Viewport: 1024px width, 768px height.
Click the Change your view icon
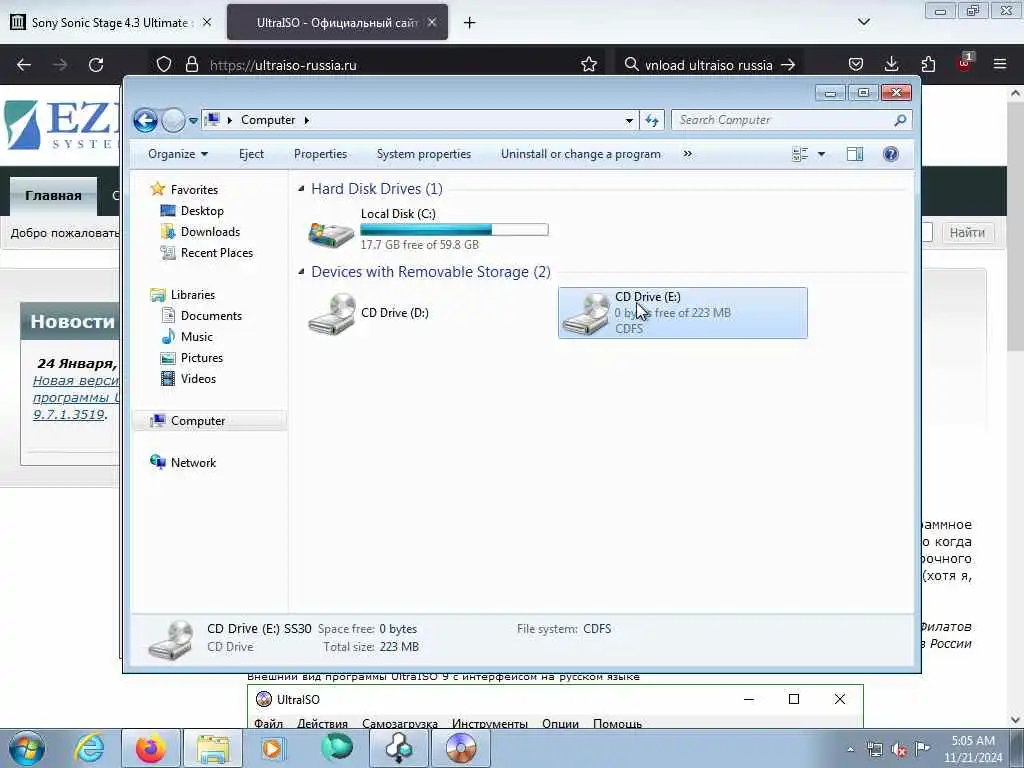[800, 154]
